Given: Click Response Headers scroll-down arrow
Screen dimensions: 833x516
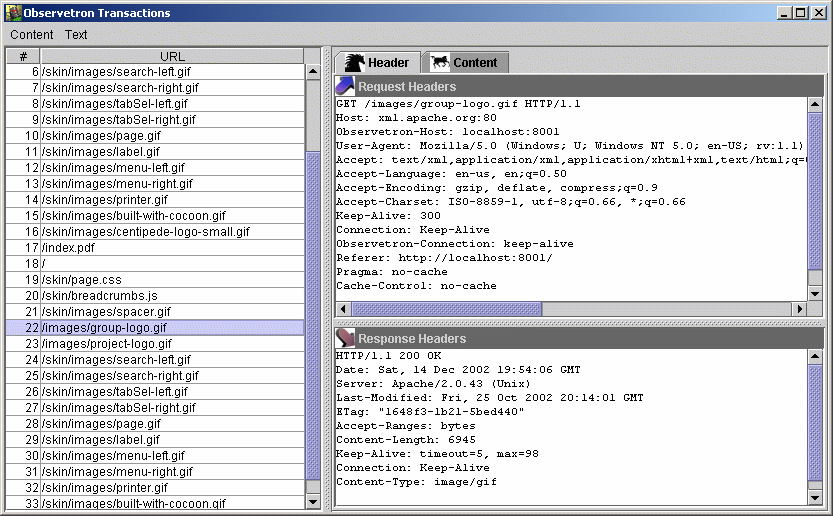Looking at the screenshot, I should coord(816,496).
